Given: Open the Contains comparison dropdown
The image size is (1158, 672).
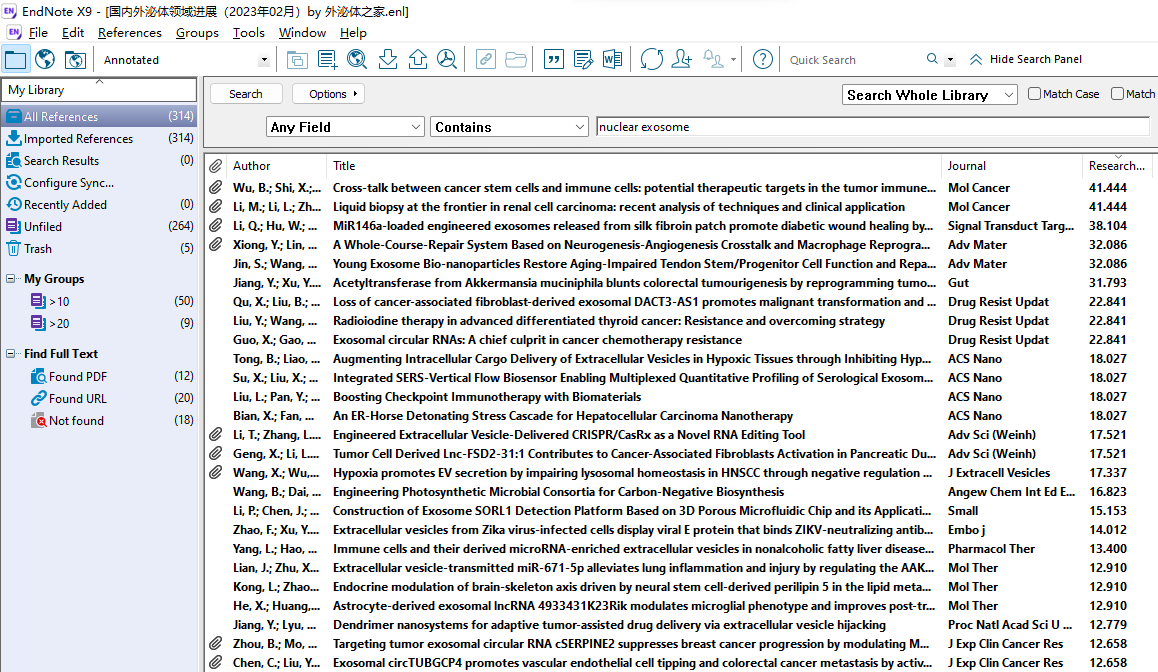Looking at the screenshot, I should (509, 127).
